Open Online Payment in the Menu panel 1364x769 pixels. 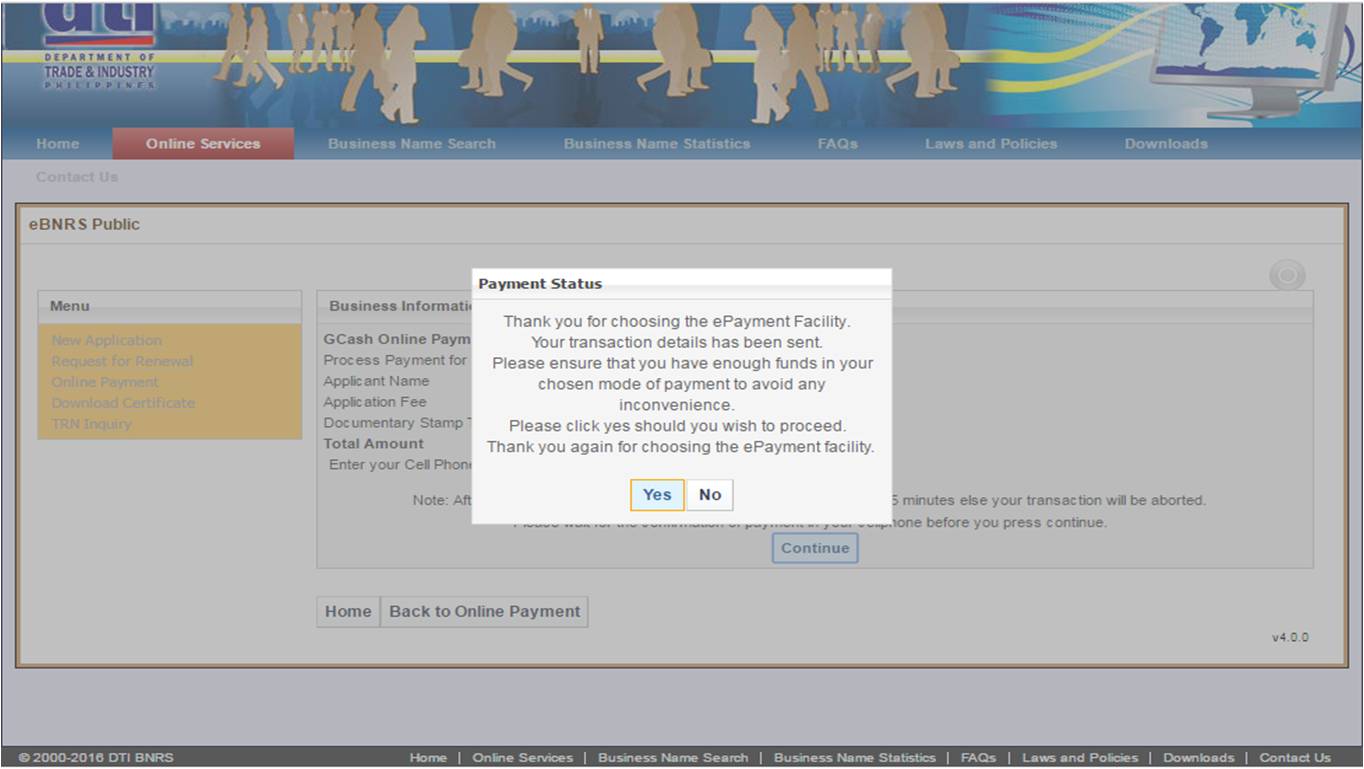pos(104,382)
